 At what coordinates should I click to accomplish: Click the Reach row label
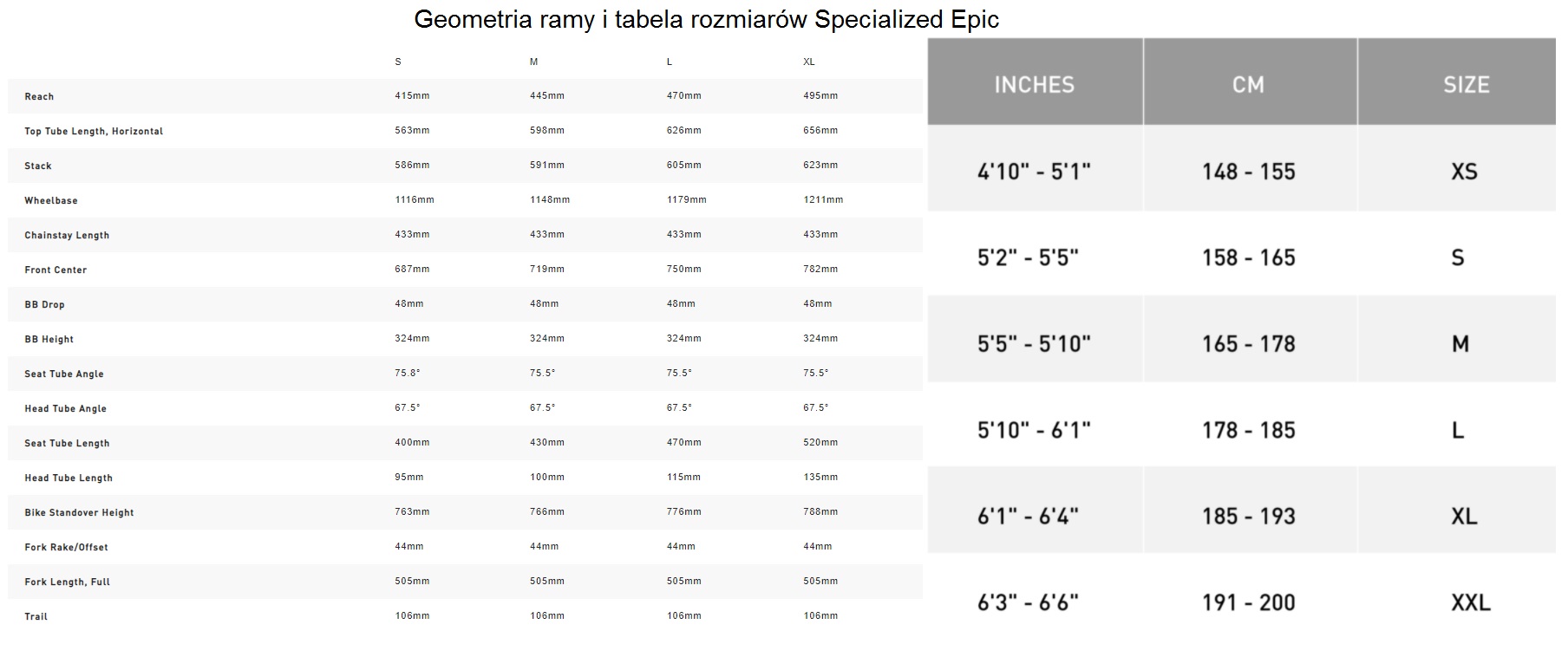39,96
